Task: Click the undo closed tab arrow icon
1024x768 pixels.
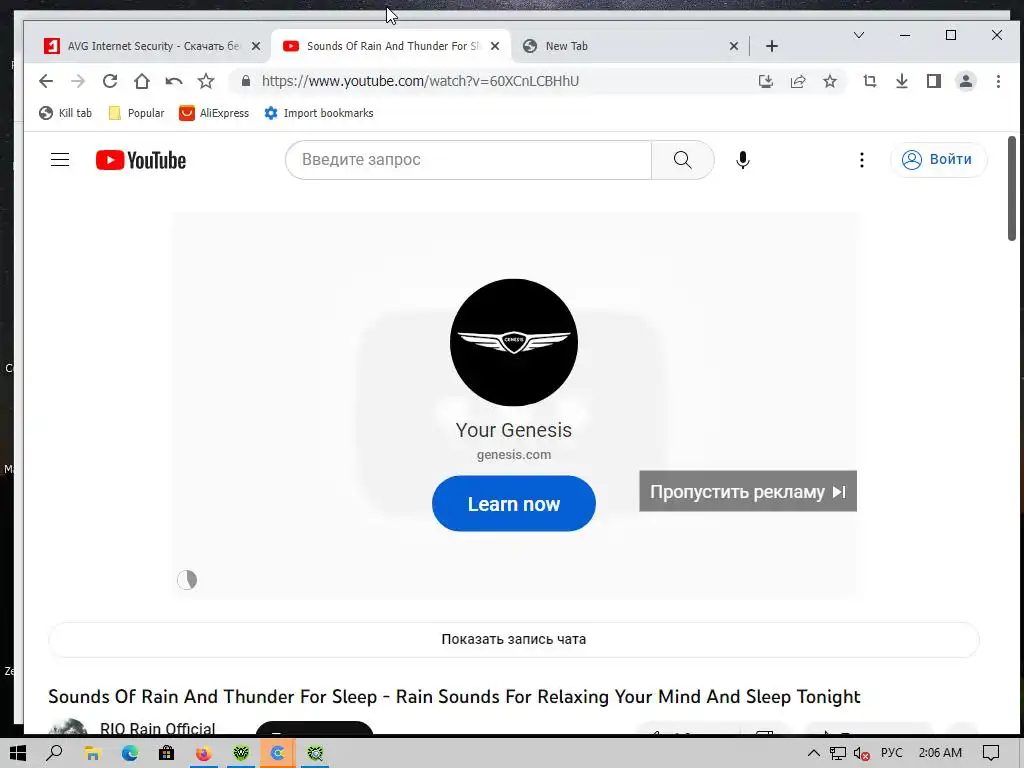Action: click(174, 81)
